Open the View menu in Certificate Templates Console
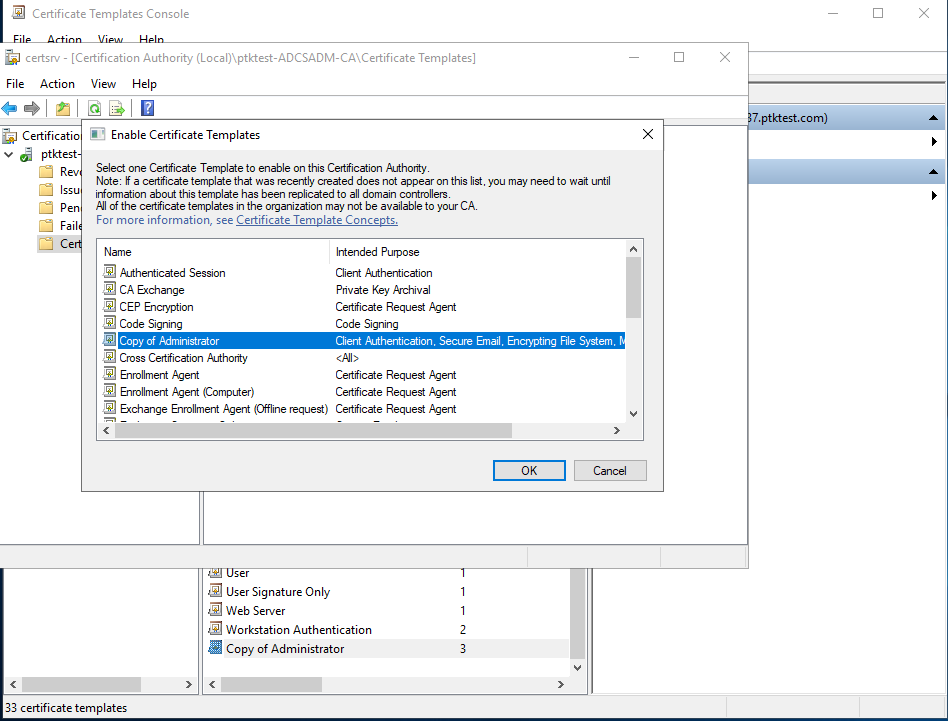Viewport: 948px width, 721px height. click(x=110, y=39)
